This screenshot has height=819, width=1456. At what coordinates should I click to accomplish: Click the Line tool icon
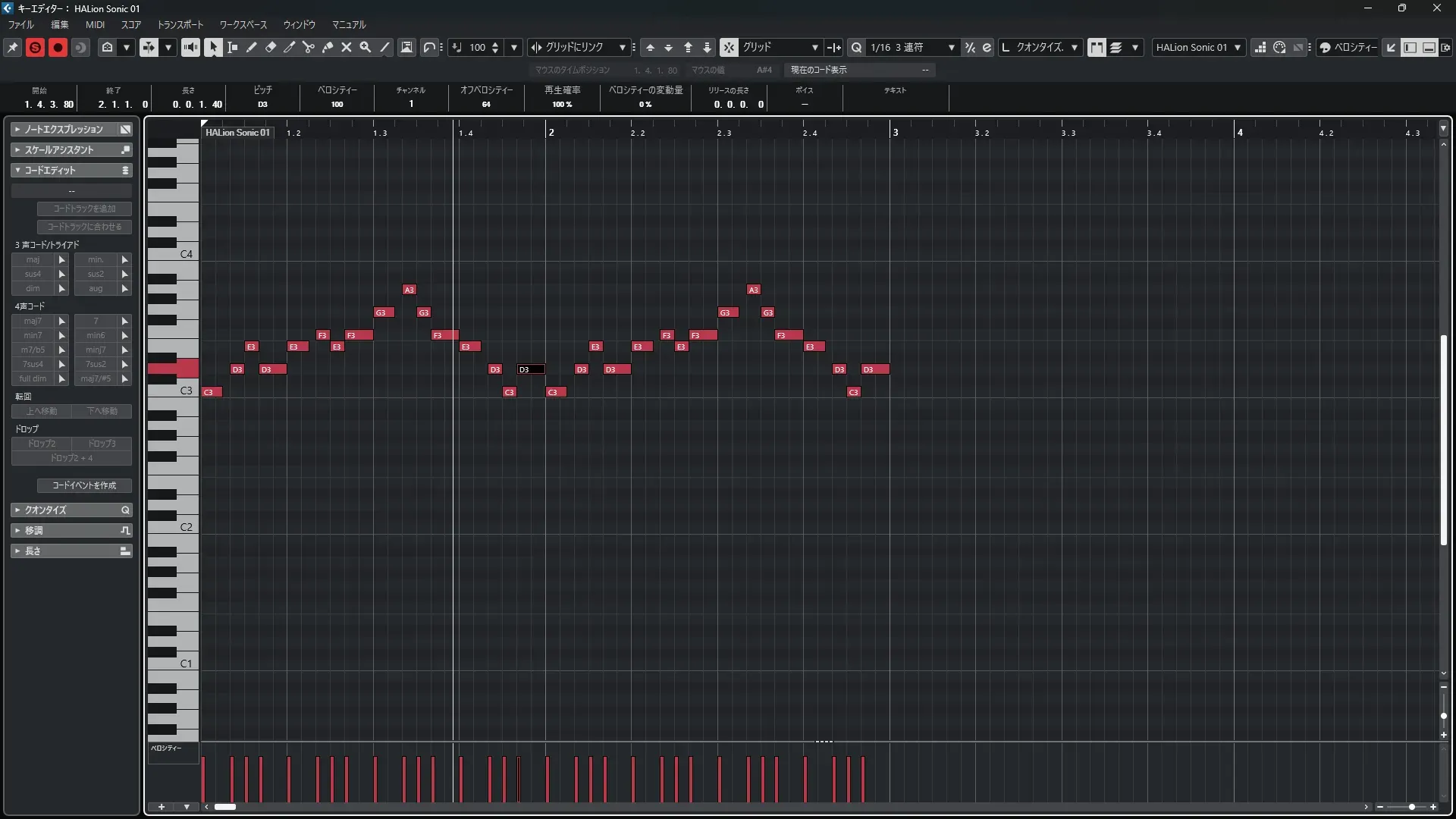tap(384, 47)
